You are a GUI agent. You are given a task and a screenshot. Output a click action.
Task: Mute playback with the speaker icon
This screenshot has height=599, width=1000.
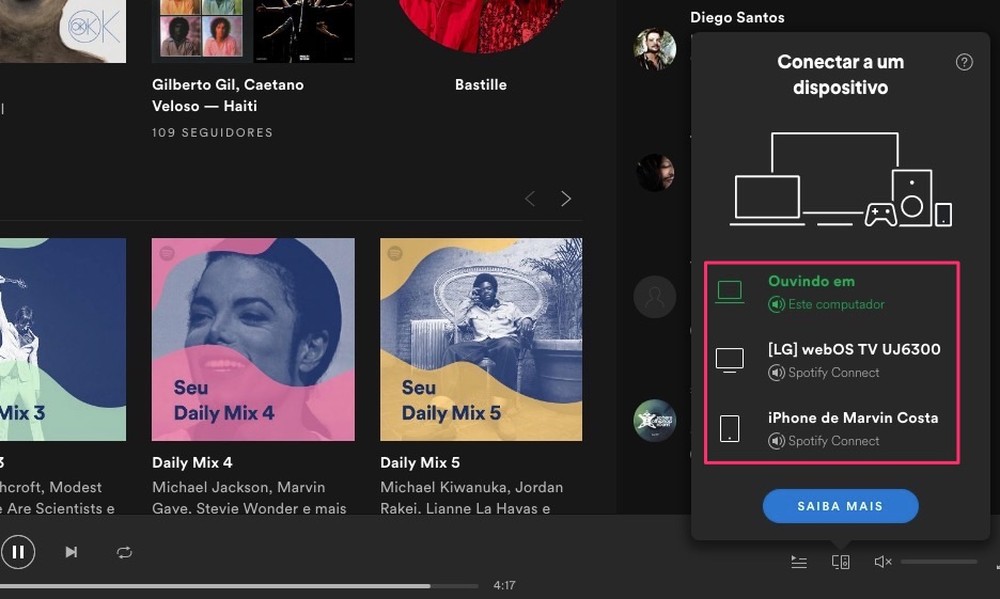click(881, 561)
